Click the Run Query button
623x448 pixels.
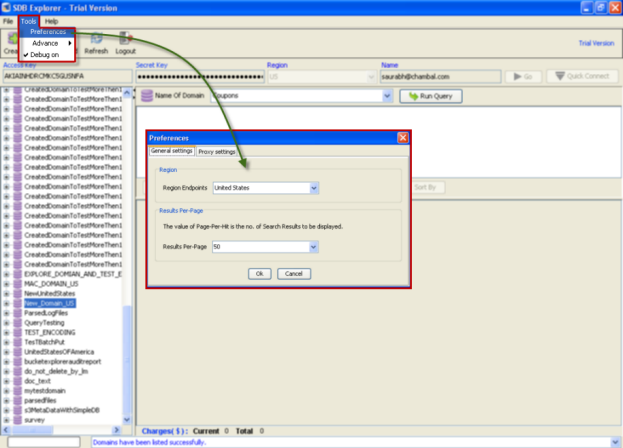click(431, 96)
